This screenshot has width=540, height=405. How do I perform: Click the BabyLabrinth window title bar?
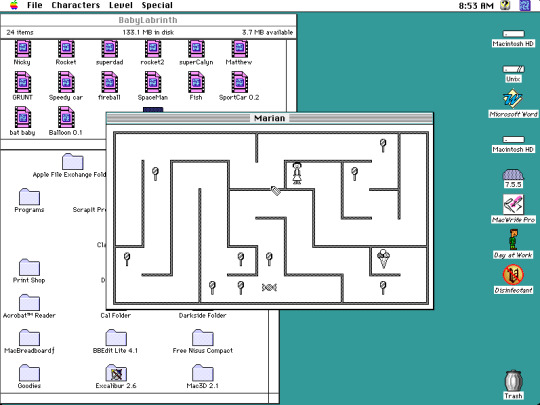(148, 20)
